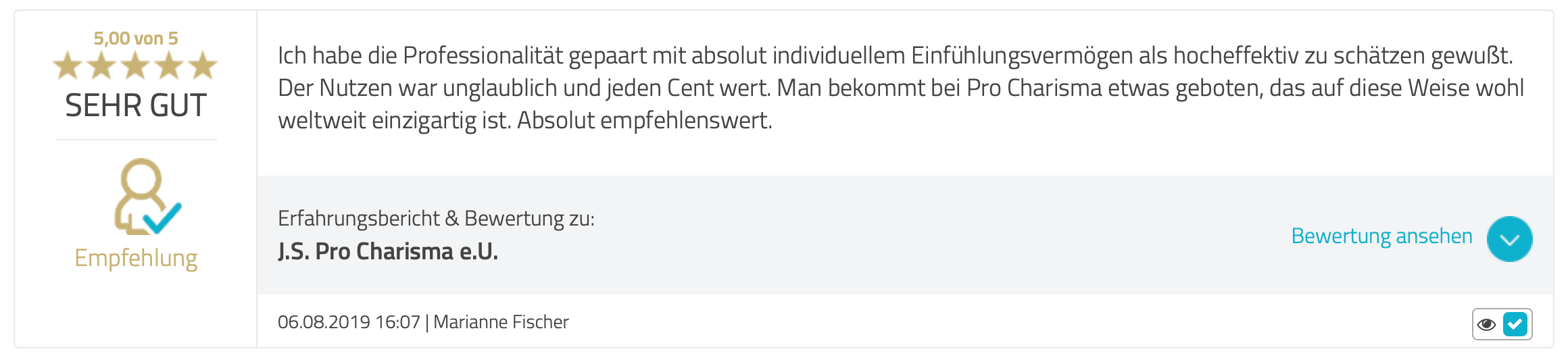The image size is (1568, 362).
Task: Click the second gold rating star
Action: pos(101,66)
